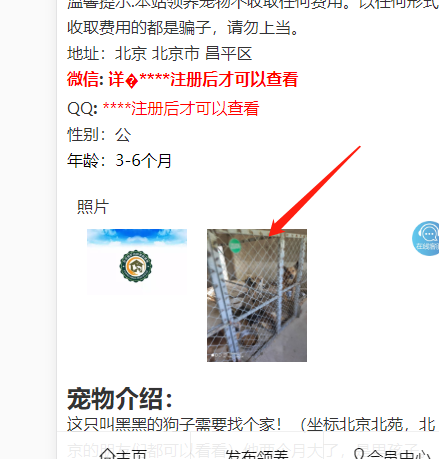
Task: Click the scam warning 请勿上当 text
Action: 263,27
